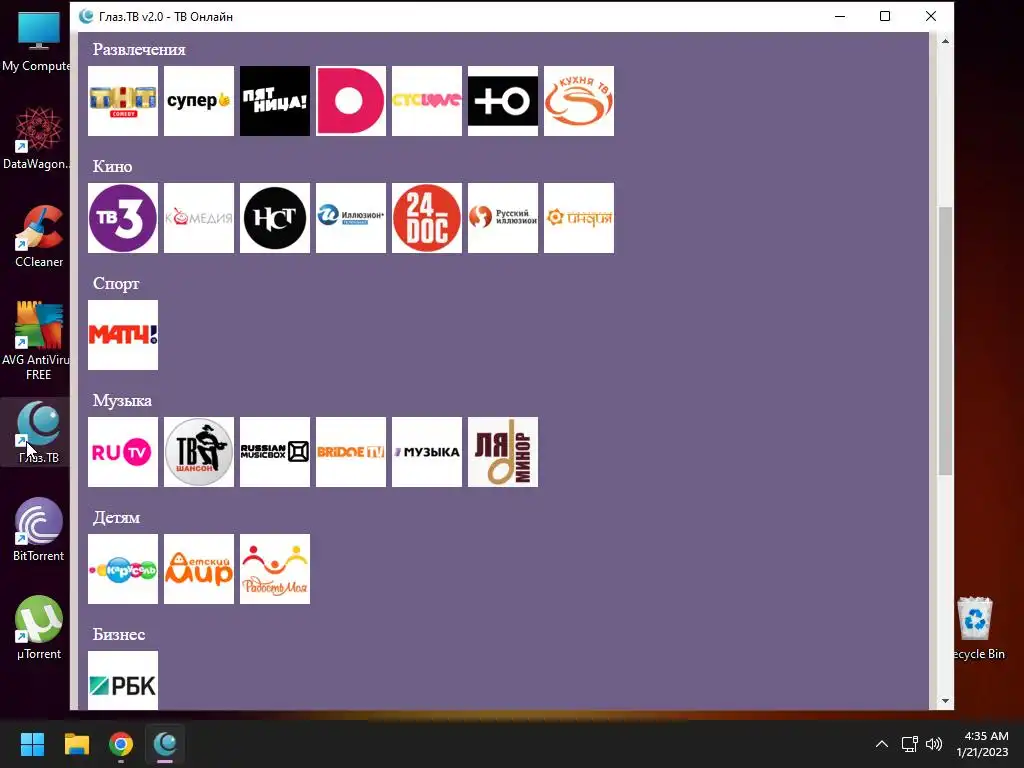
Task: Open the Пятница! channel
Action: coord(275,101)
